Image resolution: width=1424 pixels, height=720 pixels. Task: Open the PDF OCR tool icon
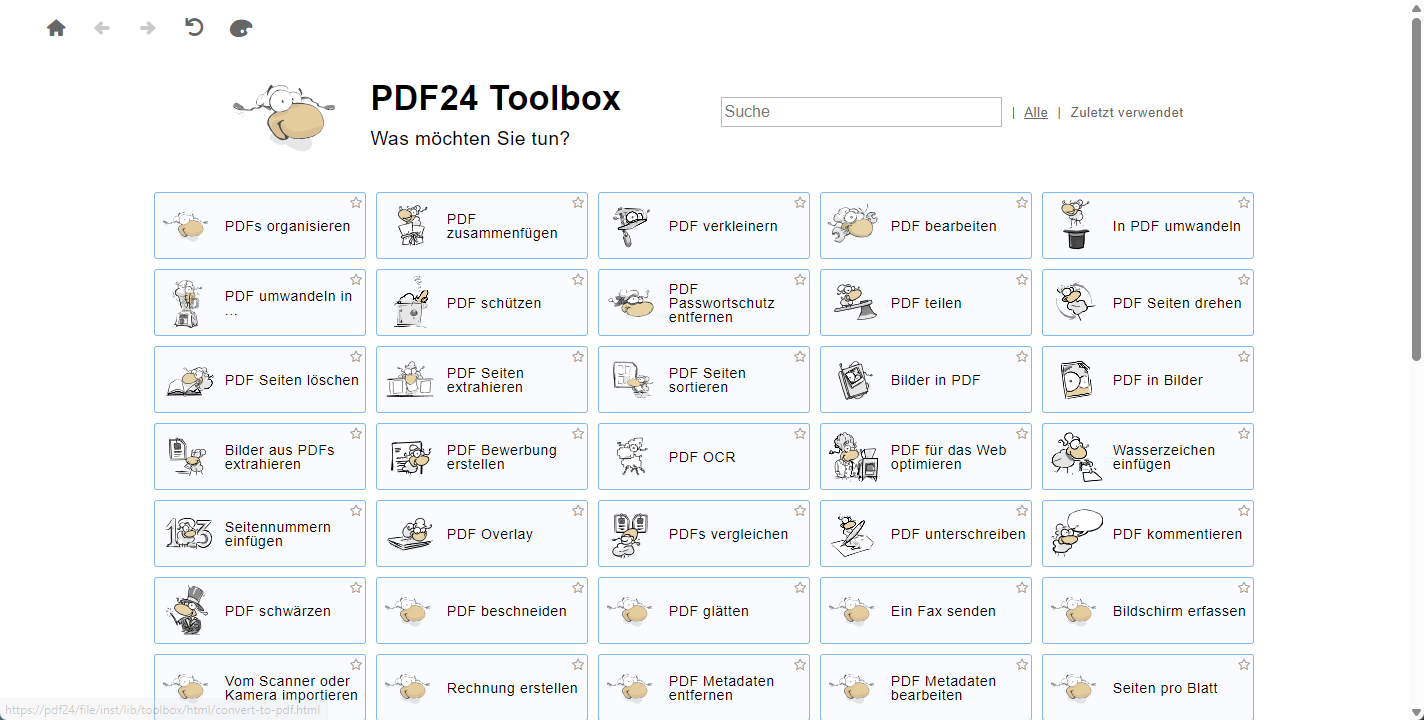(x=630, y=457)
